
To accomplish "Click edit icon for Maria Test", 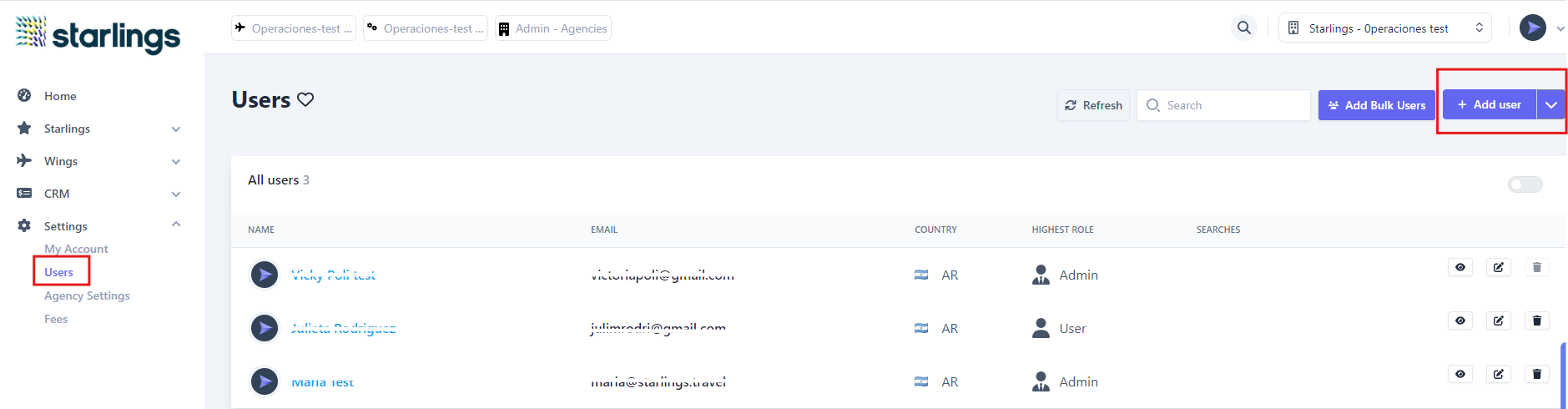I will 1498,374.
